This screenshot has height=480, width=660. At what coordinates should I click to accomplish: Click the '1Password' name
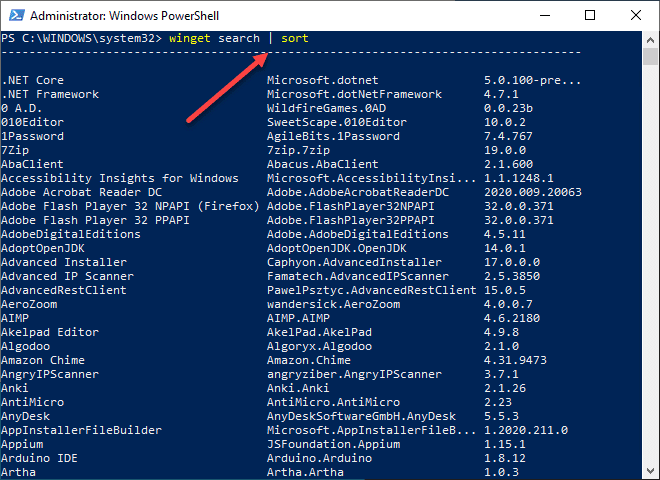[32, 136]
